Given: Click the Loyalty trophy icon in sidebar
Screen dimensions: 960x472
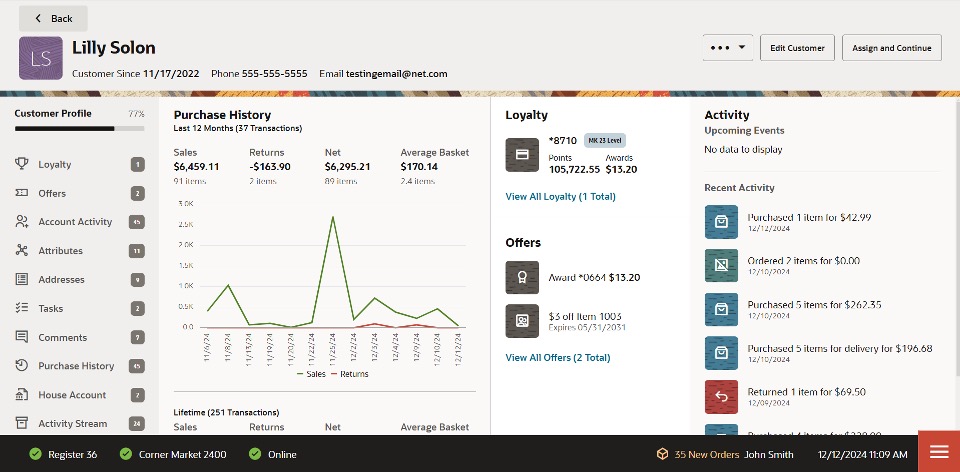Looking at the screenshot, I should [21, 164].
